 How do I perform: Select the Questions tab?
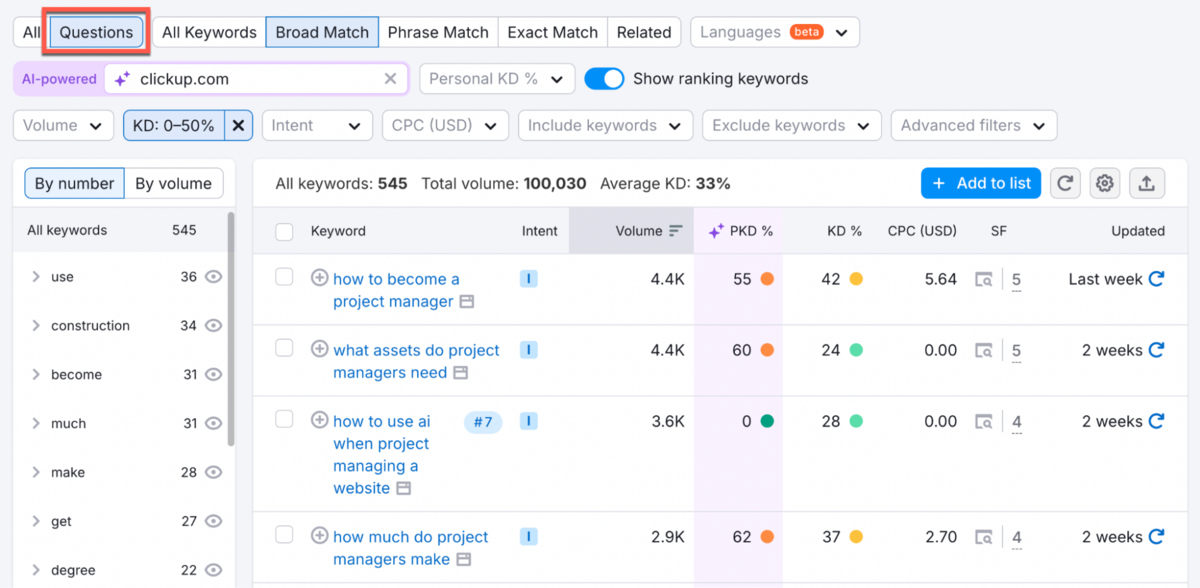click(96, 32)
